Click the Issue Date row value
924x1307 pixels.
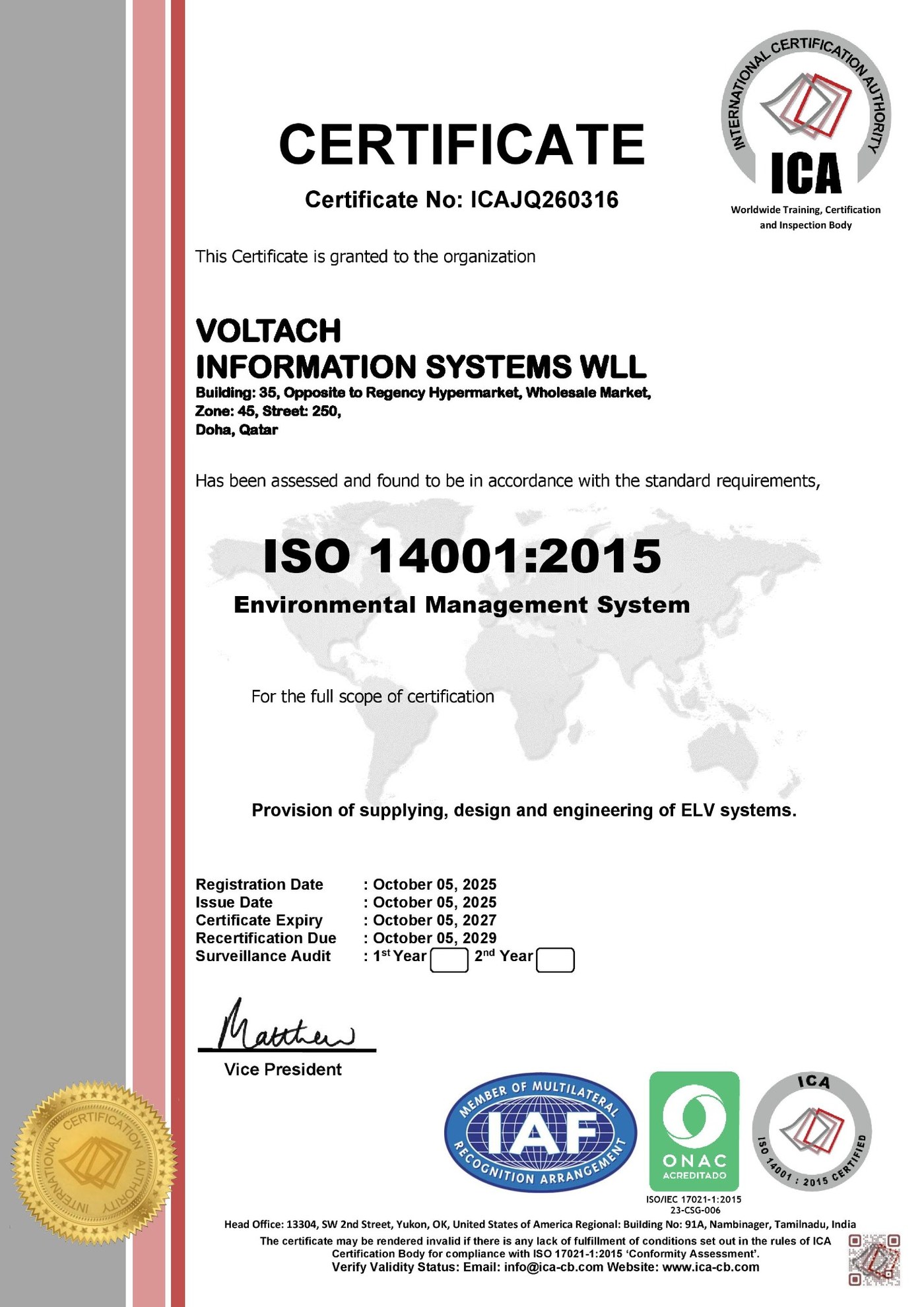(434, 902)
